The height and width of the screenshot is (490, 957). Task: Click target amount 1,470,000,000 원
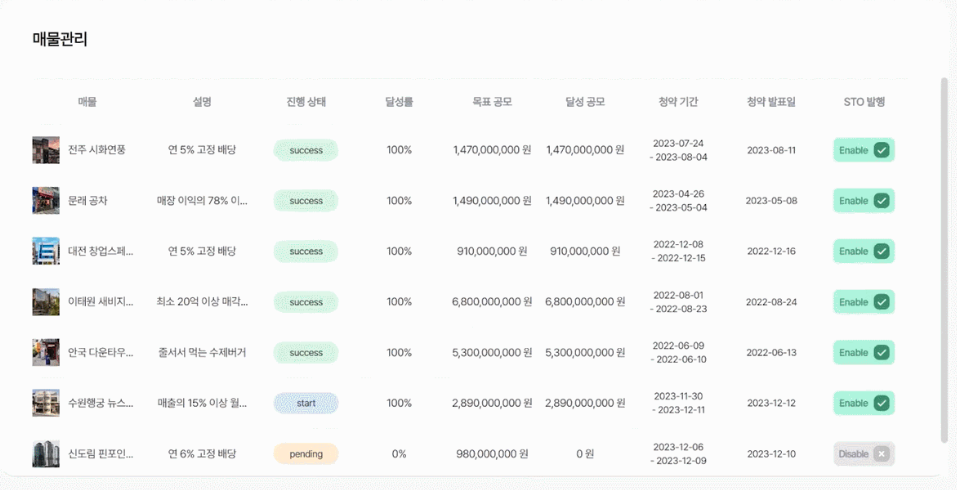(x=492, y=150)
